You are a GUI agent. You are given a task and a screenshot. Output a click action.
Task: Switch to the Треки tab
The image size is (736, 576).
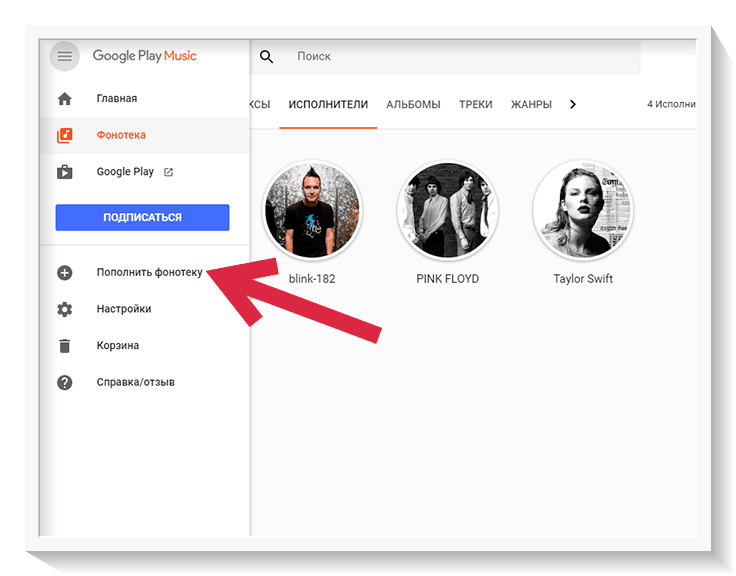476,104
